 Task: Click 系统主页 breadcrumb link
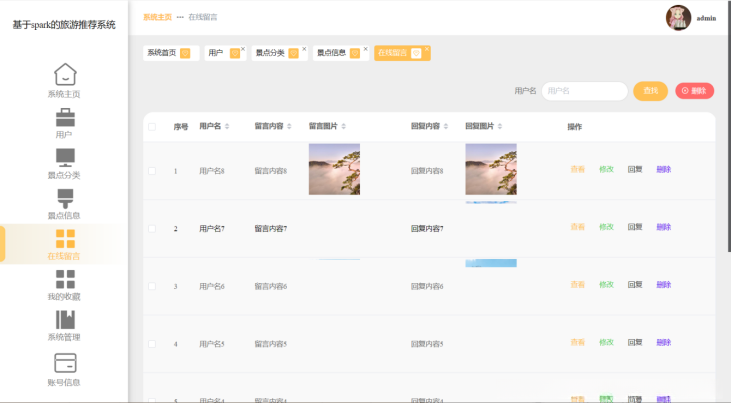(x=157, y=17)
